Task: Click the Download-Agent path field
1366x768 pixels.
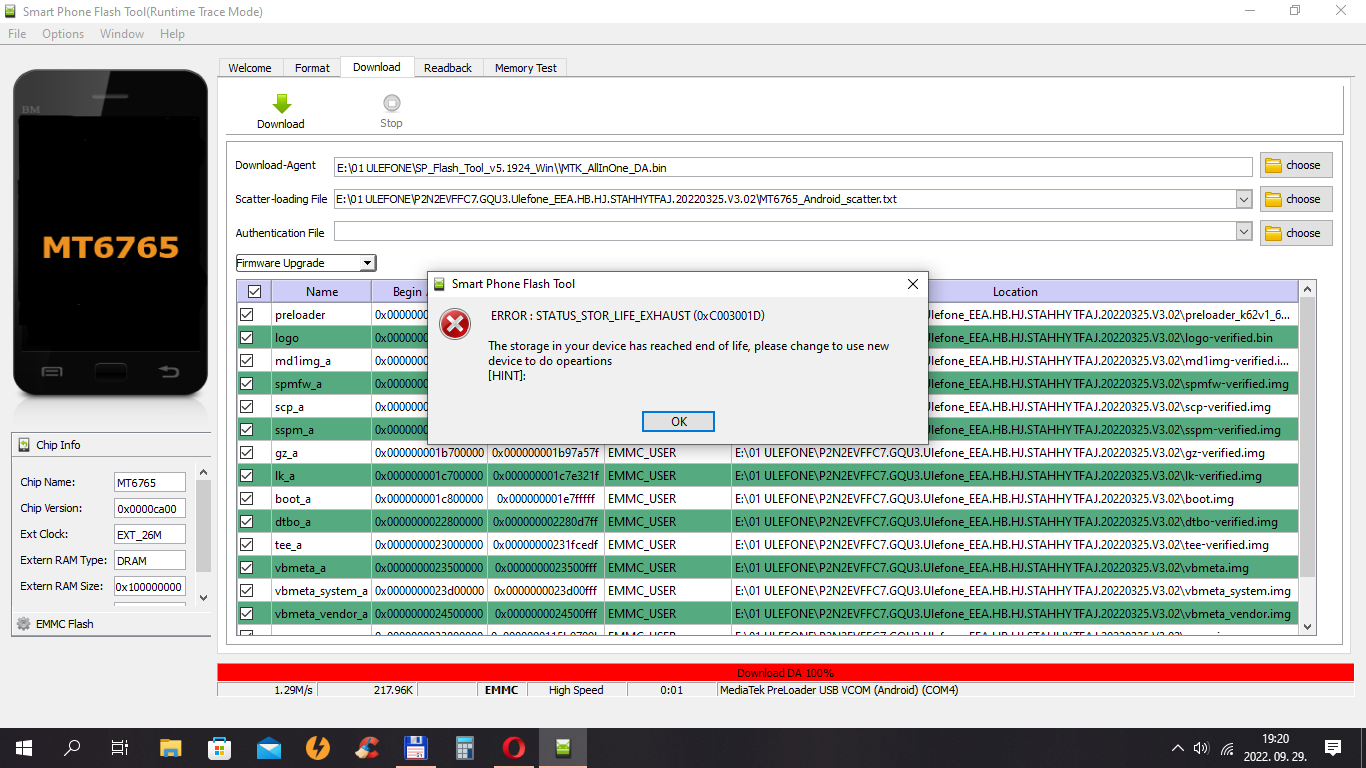Action: tap(793, 167)
